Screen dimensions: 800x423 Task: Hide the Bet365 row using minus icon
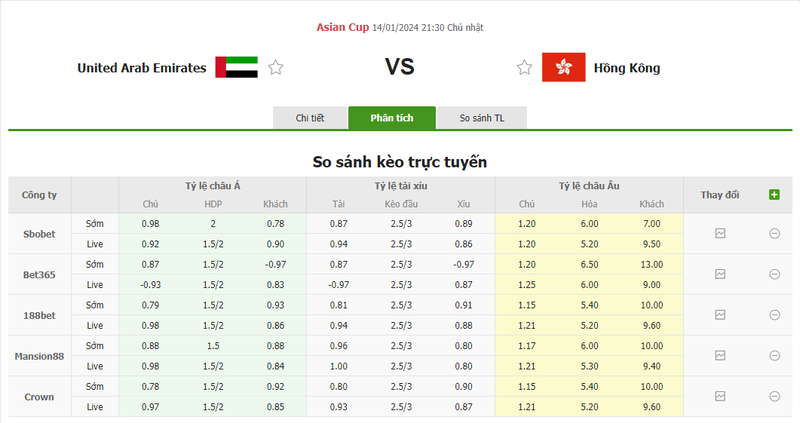(774, 274)
